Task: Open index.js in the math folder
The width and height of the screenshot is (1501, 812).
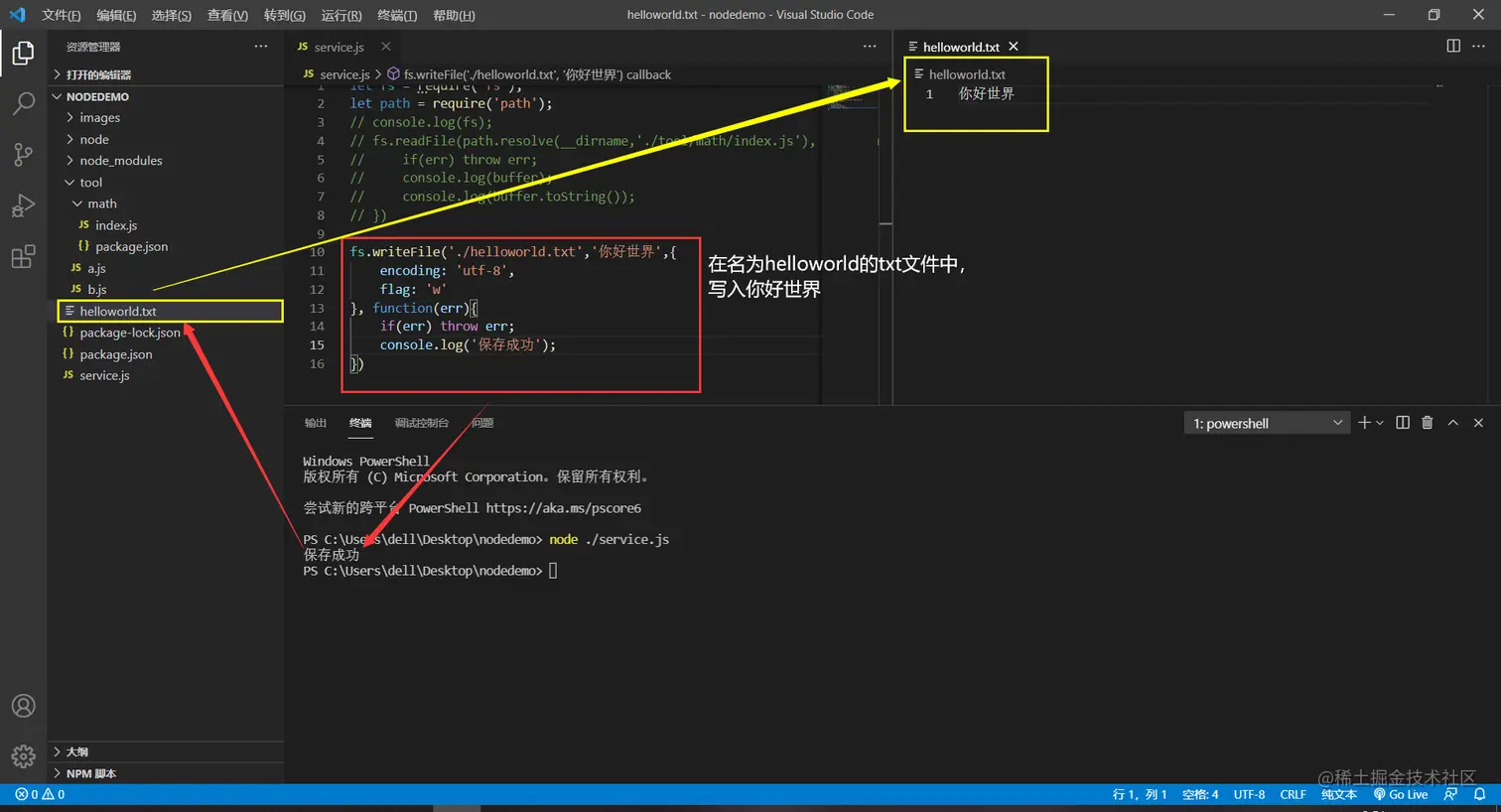Action: (116, 225)
